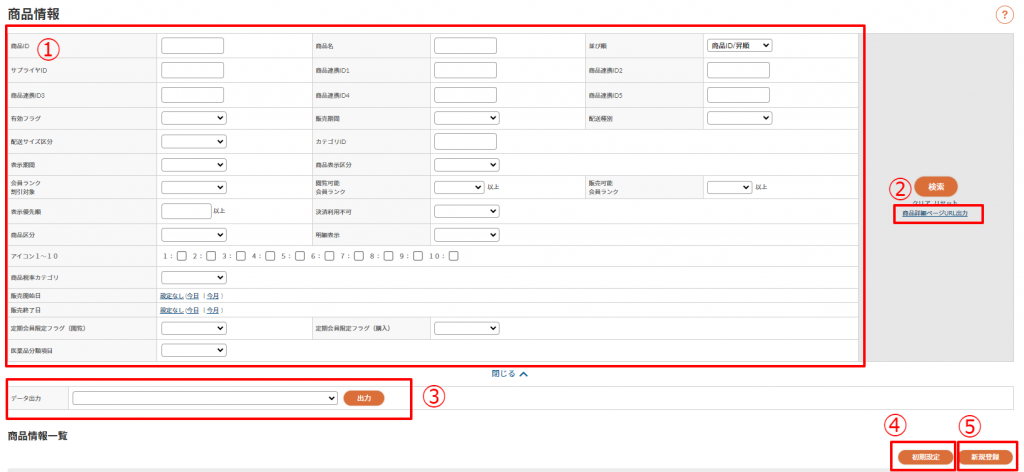Open the 配送サイズ区分 dropdown
Image resolution: width=1024 pixels, height=472 pixels.
click(x=194, y=142)
